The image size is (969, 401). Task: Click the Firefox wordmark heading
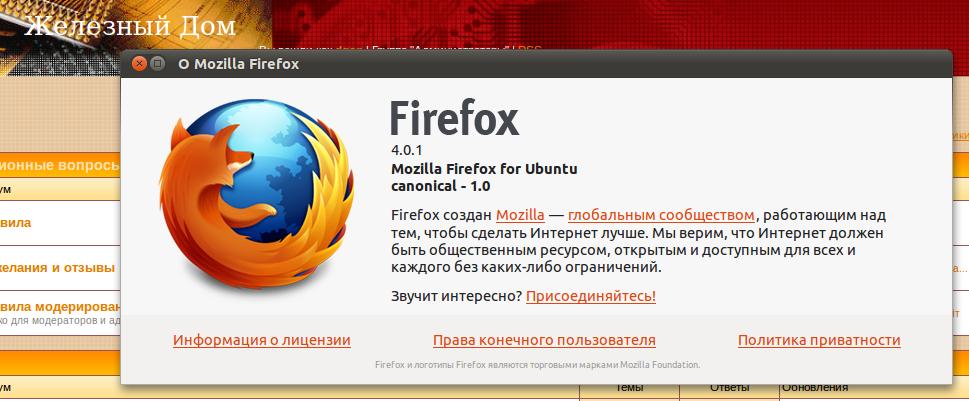click(454, 119)
